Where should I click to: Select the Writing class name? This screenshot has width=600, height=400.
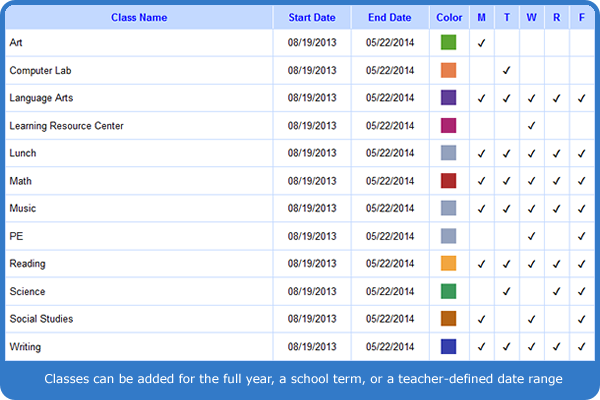[x=25, y=347]
